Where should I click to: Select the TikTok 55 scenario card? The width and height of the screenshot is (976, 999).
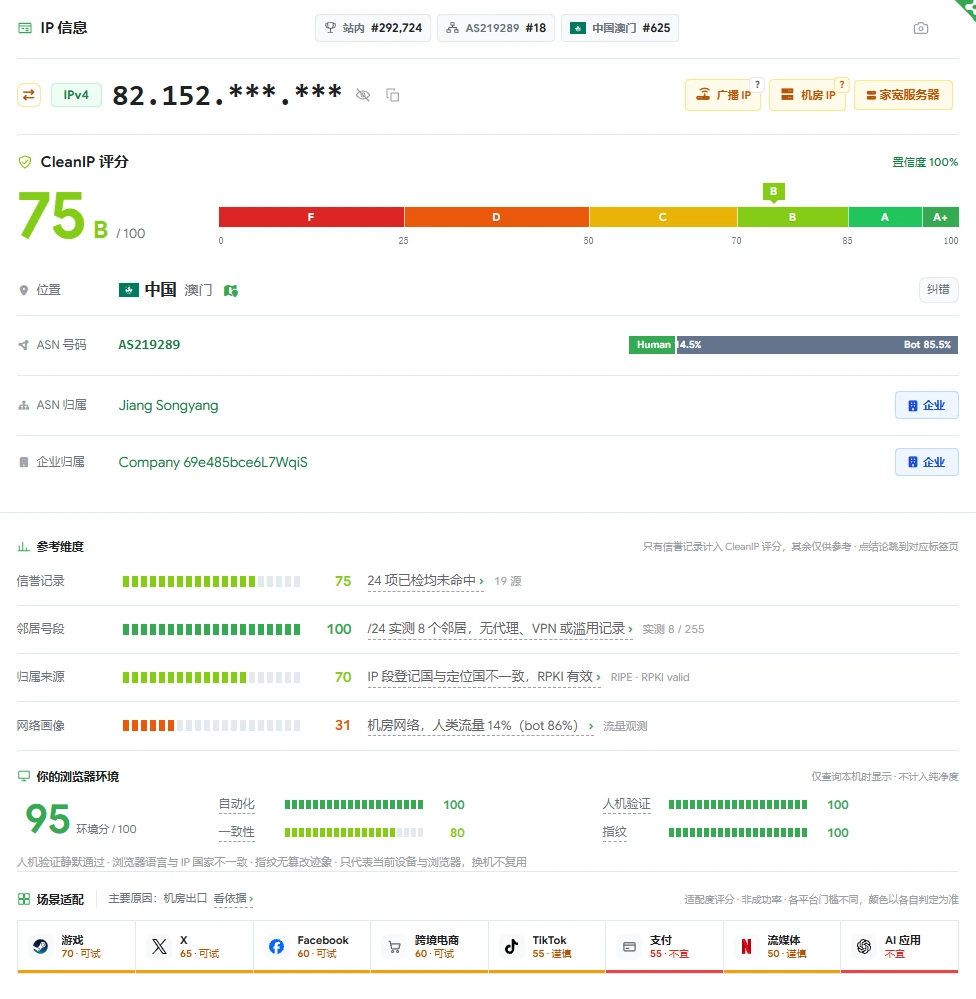tap(547, 947)
